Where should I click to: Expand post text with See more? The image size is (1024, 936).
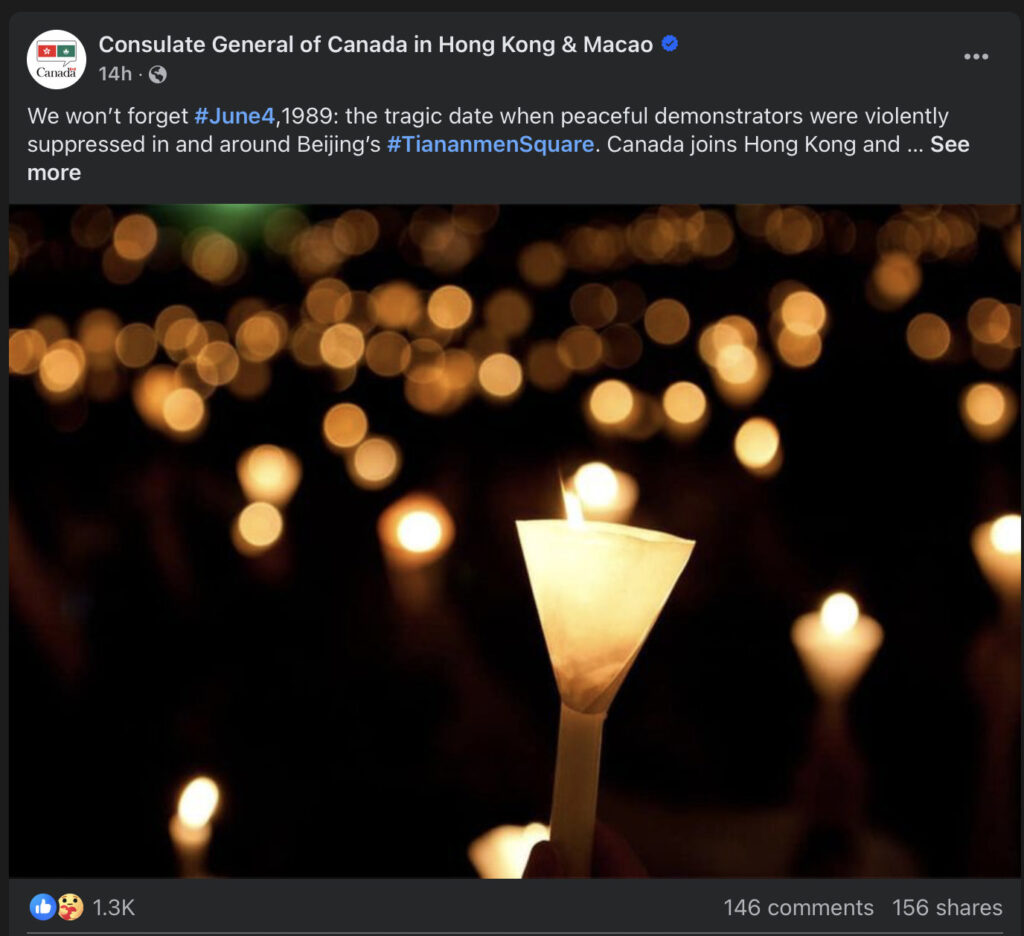tap(949, 145)
